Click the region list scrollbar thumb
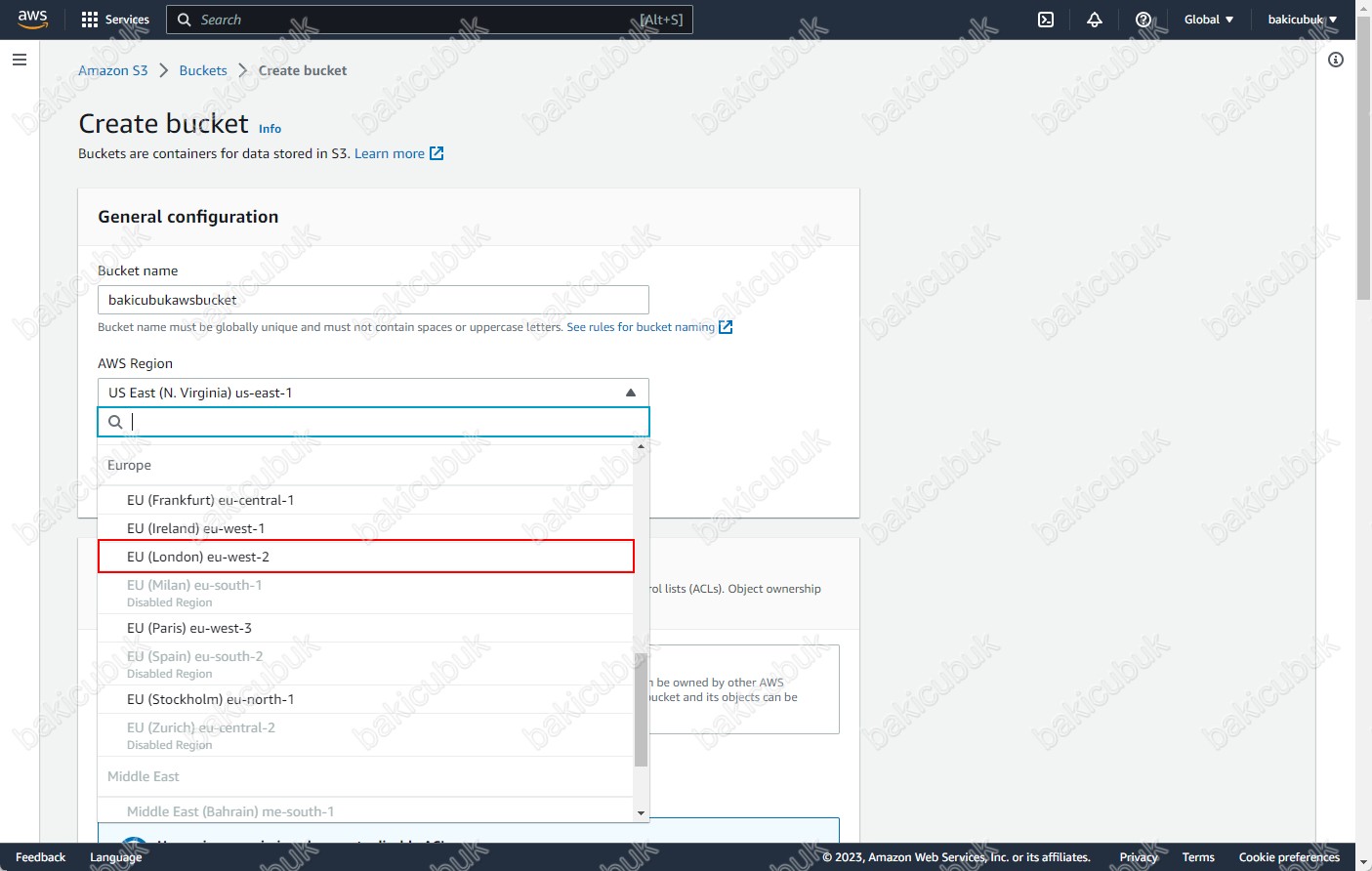Screen dimensions: 1372x871 641,710
